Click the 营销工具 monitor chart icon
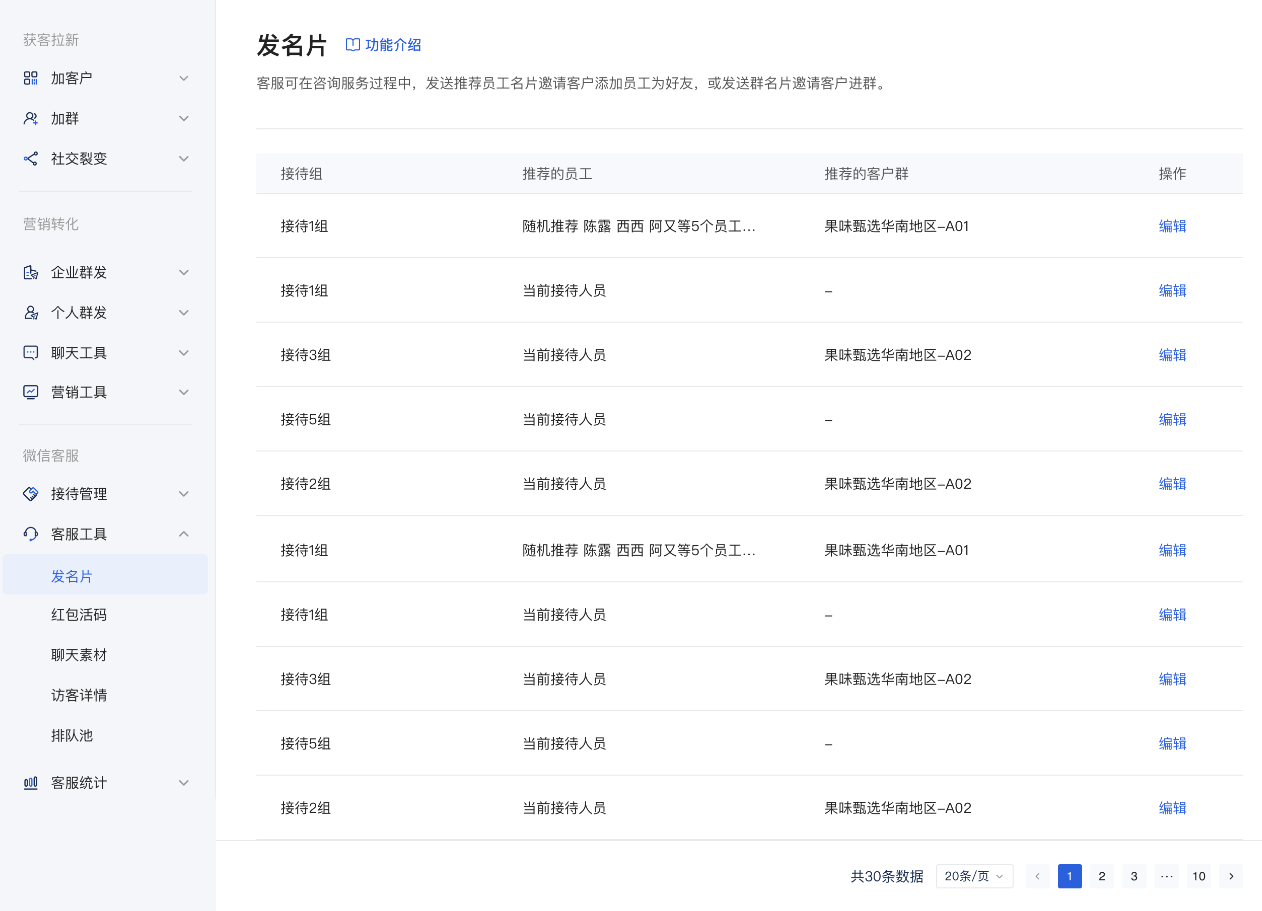The image size is (1262, 911). point(31,392)
